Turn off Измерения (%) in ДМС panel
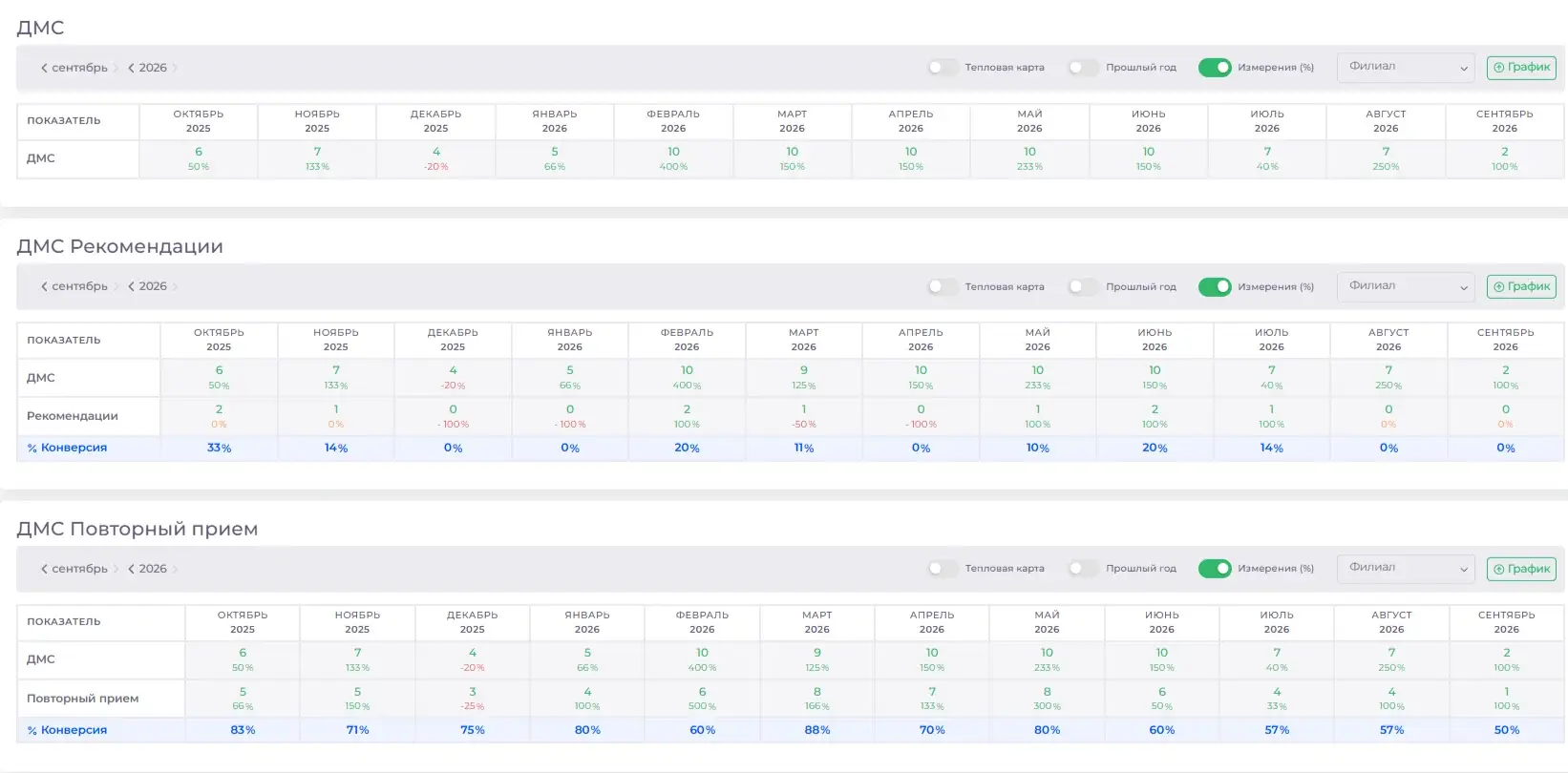This screenshot has height=773, width=1568. [x=1215, y=68]
